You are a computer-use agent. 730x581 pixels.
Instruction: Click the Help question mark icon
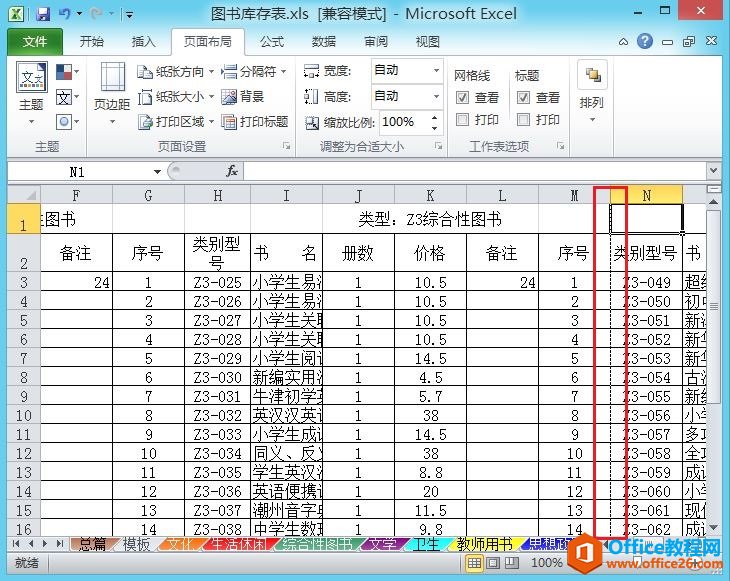point(645,41)
